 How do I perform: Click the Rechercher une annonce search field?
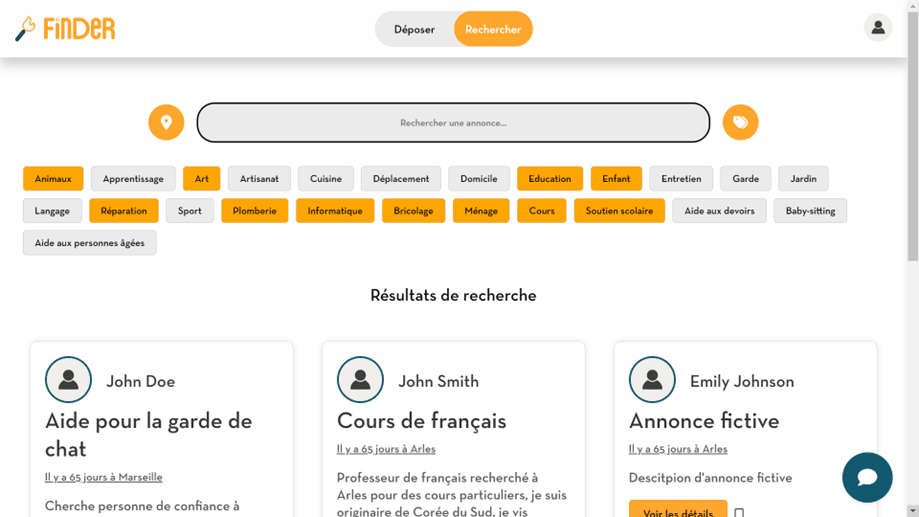(x=453, y=123)
